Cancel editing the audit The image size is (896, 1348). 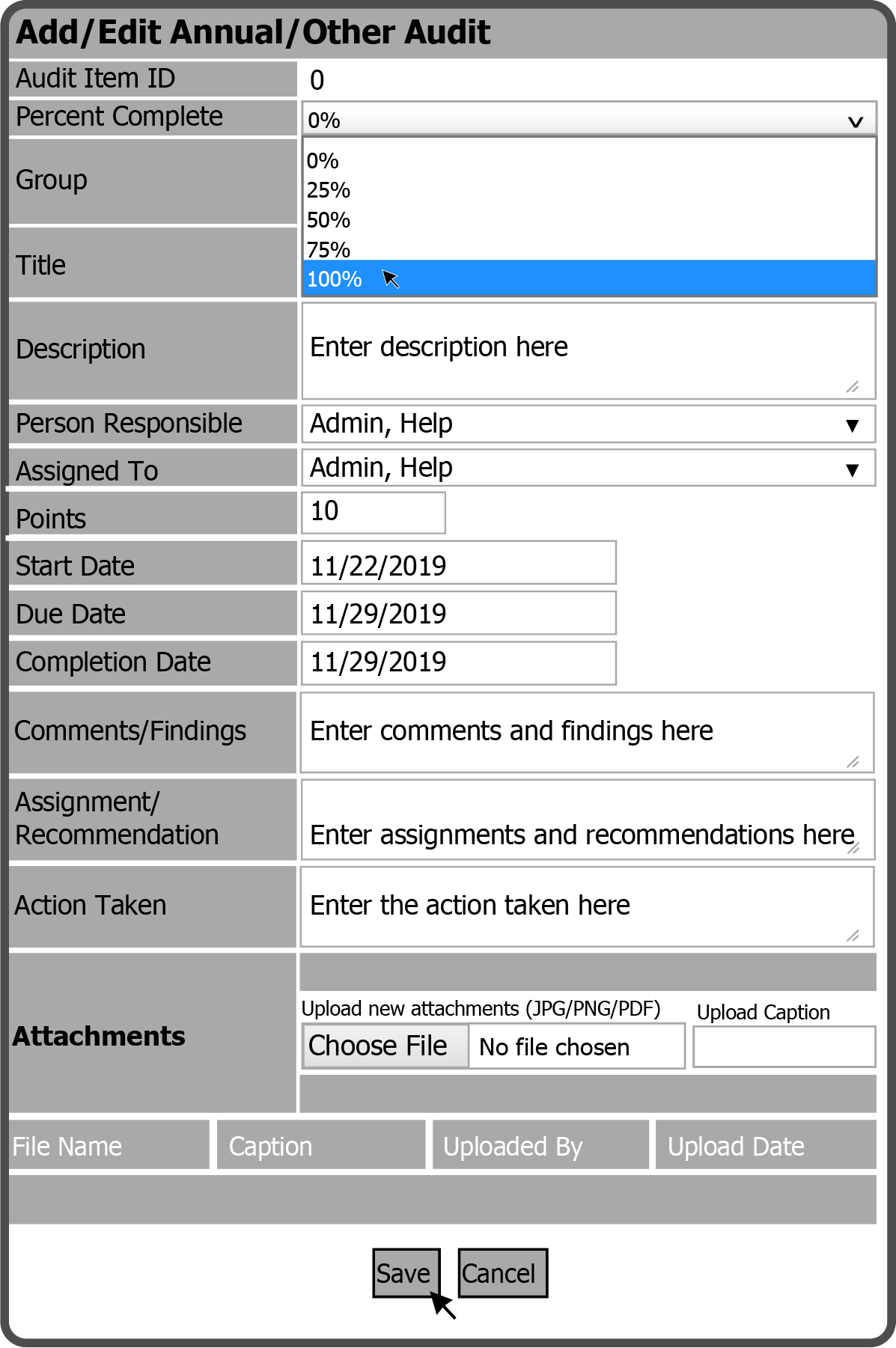pos(502,1272)
